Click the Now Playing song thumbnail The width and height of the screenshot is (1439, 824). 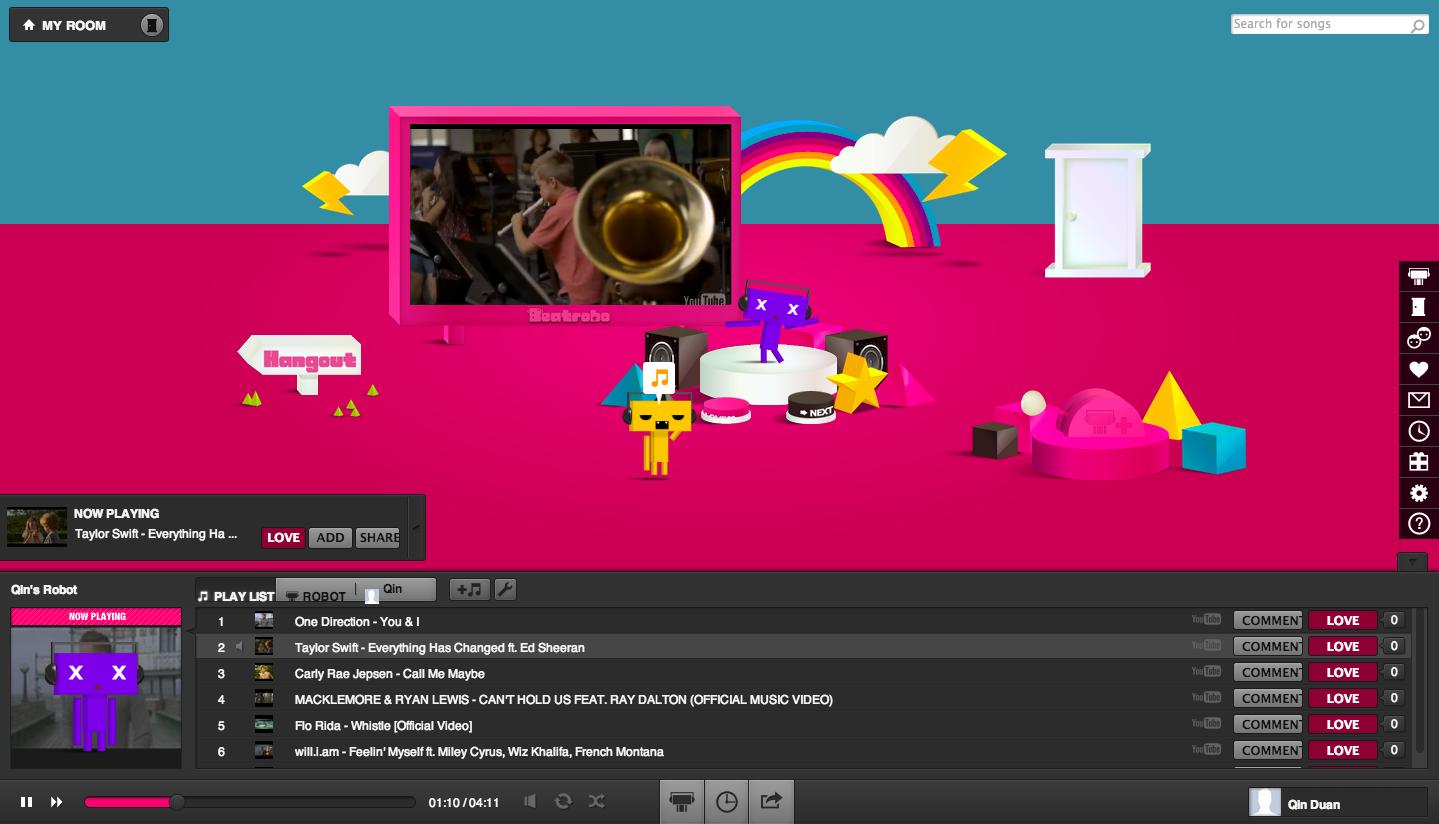click(x=37, y=527)
